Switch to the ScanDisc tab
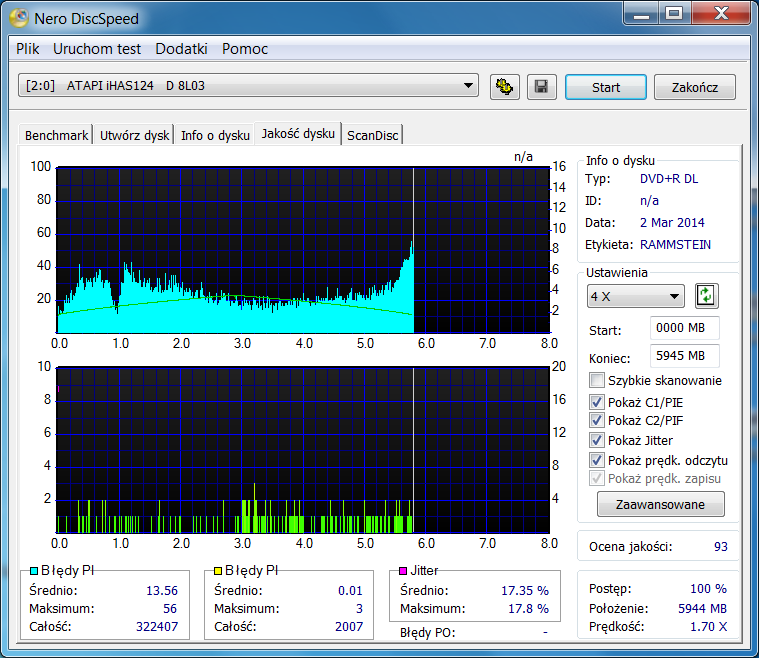The height and width of the screenshot is (658, 759). (372, 135)
